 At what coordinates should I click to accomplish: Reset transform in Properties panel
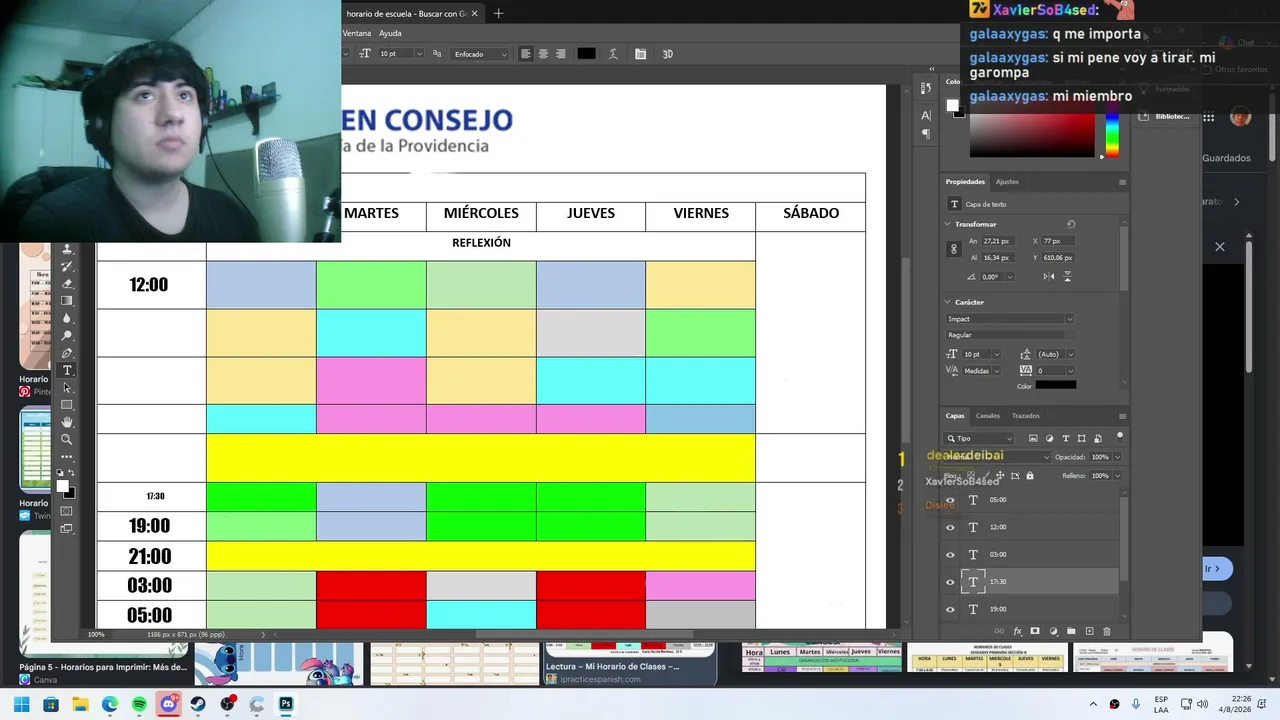pyautogui.click(x=1071, y=224)
